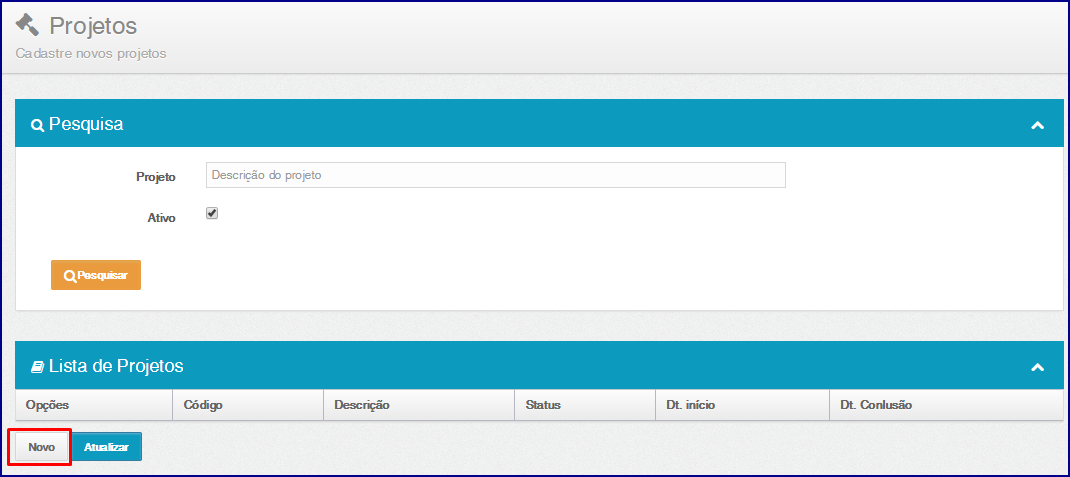Sort by the Dt. início column header

point(742,405)
